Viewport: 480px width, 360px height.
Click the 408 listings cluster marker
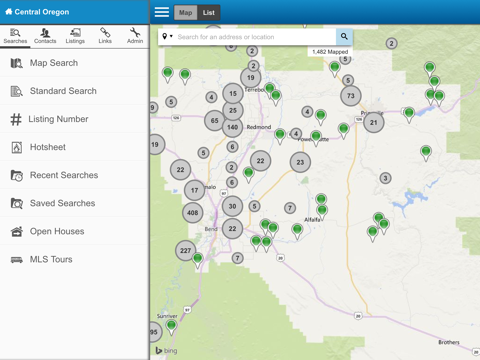[193, 213]
